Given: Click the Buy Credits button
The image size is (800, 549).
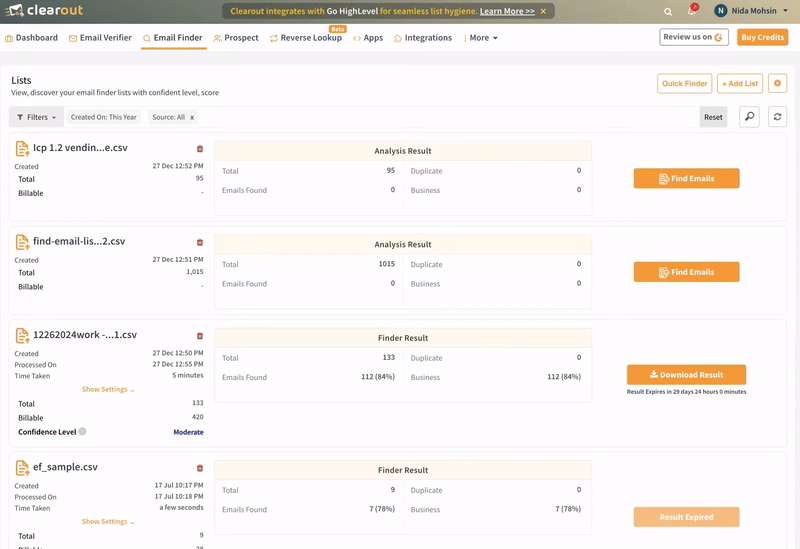Looking at the screenshot, I should coord(762,37).
